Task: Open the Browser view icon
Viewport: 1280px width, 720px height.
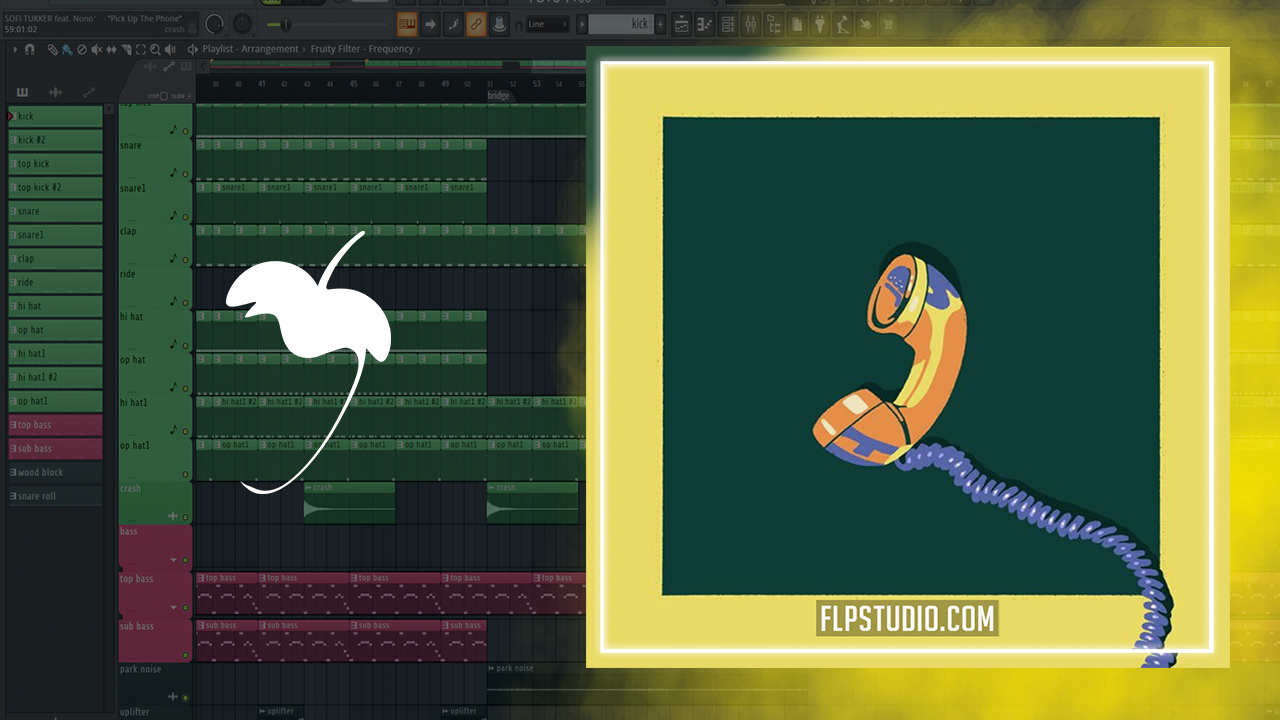Action: pyautogui.click(x=774, y=24)
